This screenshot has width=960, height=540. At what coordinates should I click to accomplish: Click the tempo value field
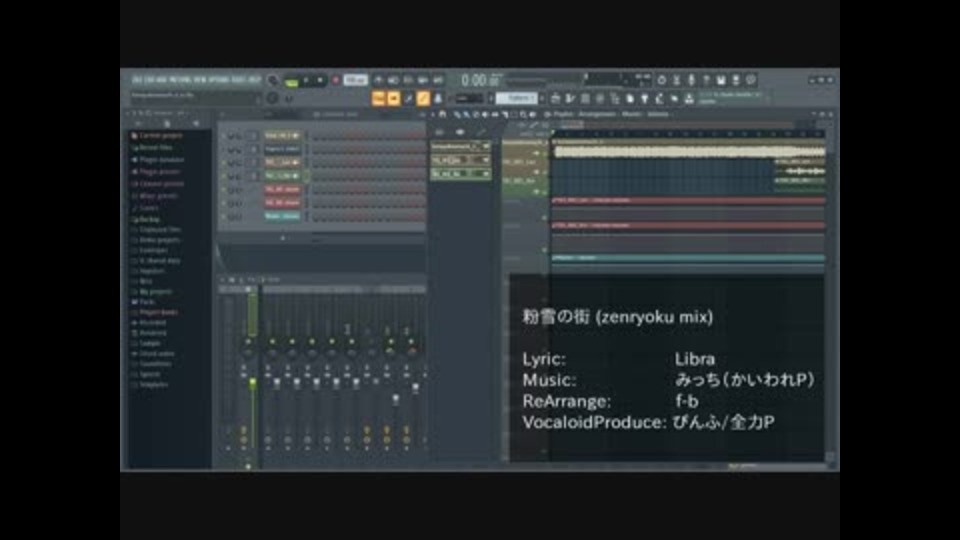(355, 80)
